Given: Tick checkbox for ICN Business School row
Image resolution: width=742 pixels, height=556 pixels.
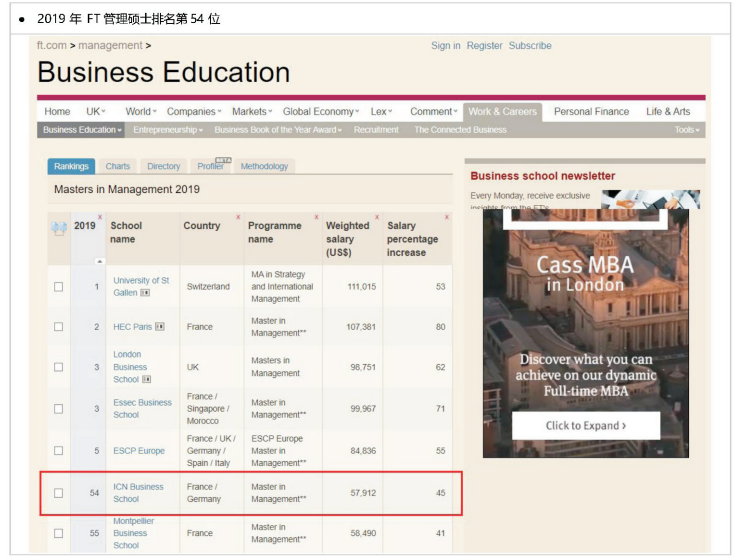Looking at the screenshot, I should pos(59,493).
